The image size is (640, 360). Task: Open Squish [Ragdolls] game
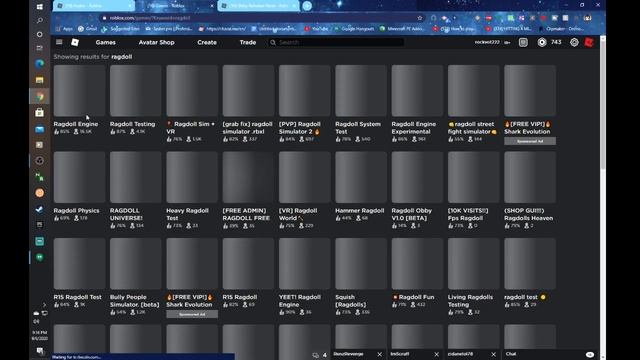coord(361,264)
